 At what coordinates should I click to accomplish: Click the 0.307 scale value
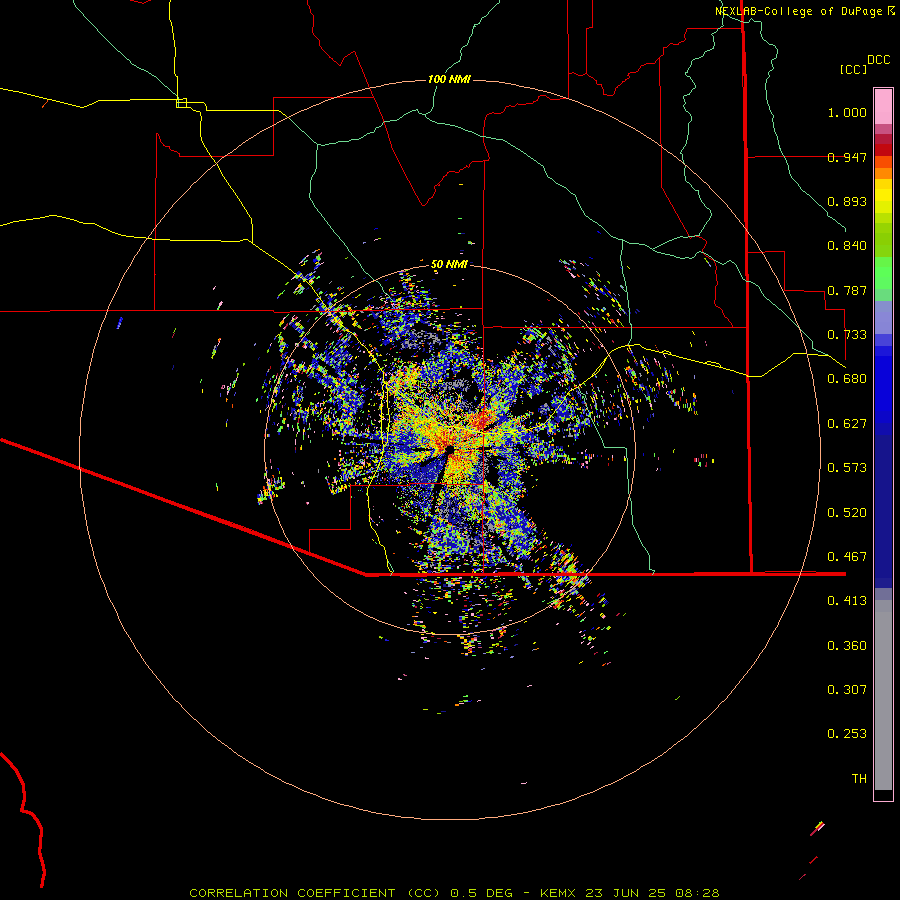[x=847, y=690]
